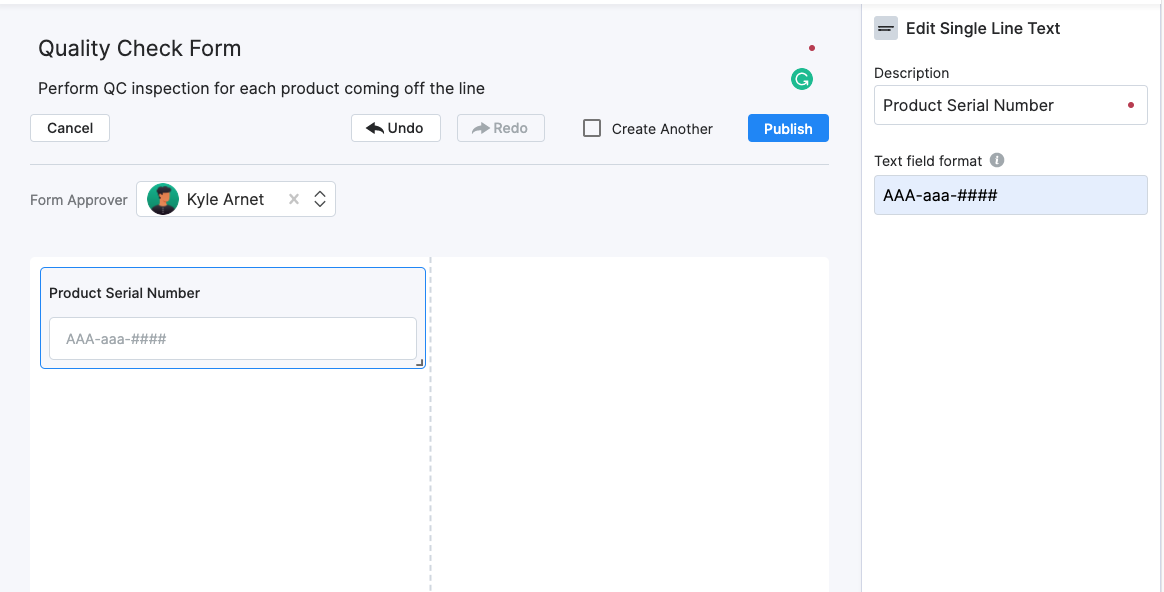The height and width of the screenshot is (592, 1164).
Task: Undo the last form change
Action: coord(395,128)
